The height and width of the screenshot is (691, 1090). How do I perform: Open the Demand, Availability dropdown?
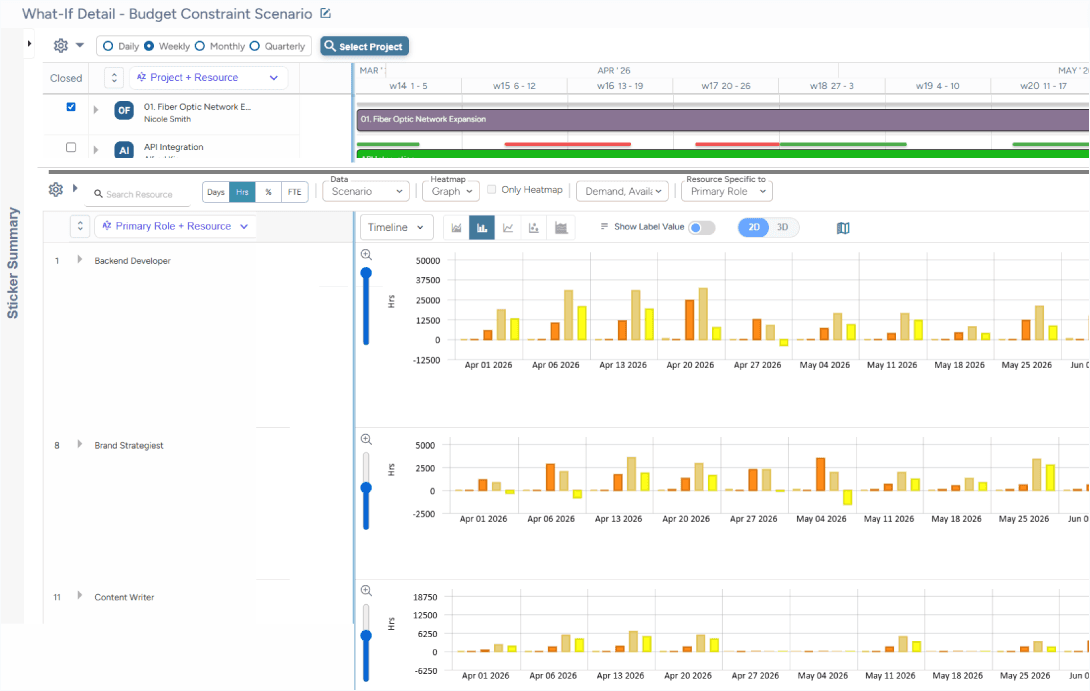622,191
